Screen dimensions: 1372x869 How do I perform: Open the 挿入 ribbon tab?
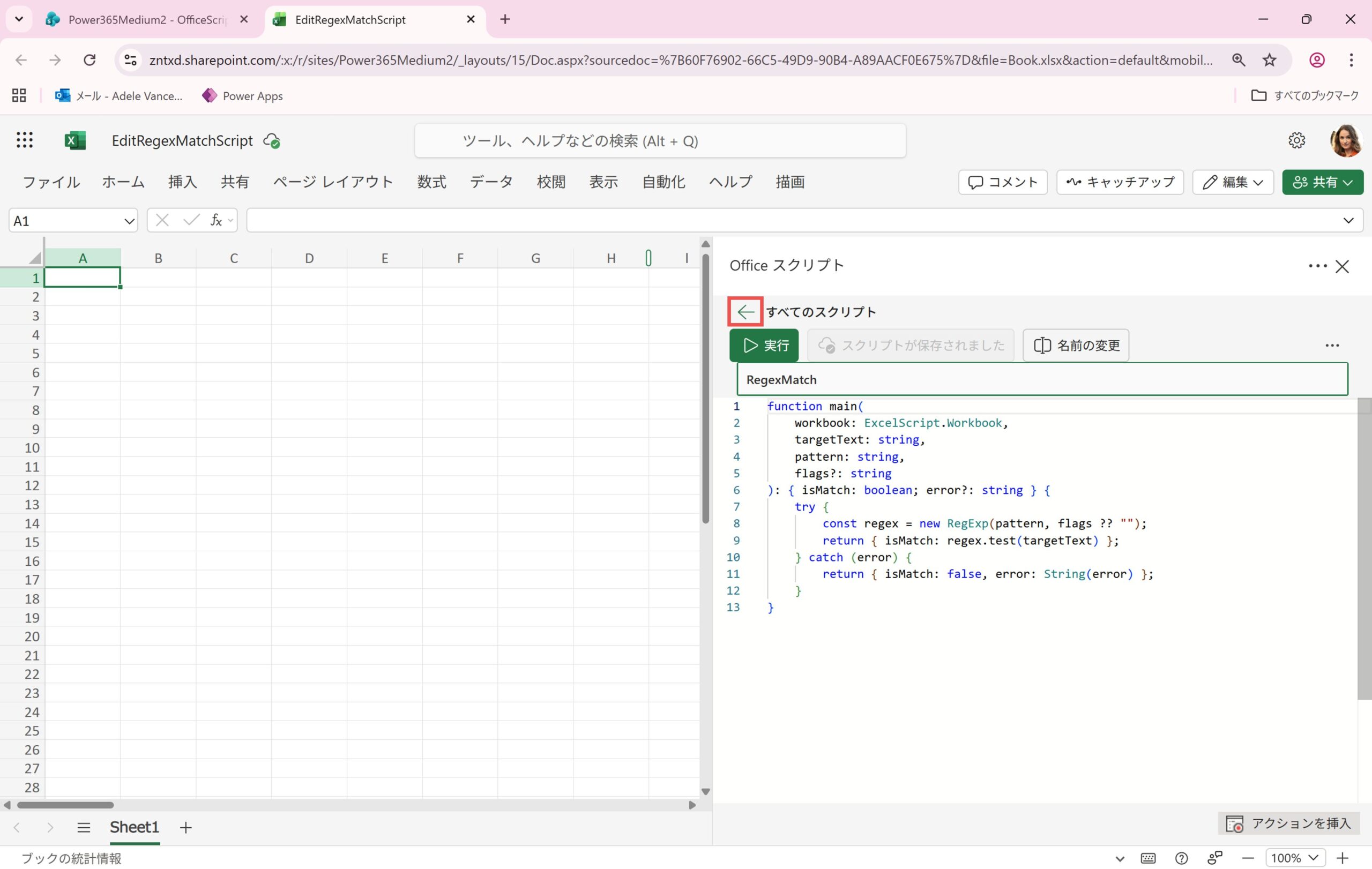tap(182, 182)
